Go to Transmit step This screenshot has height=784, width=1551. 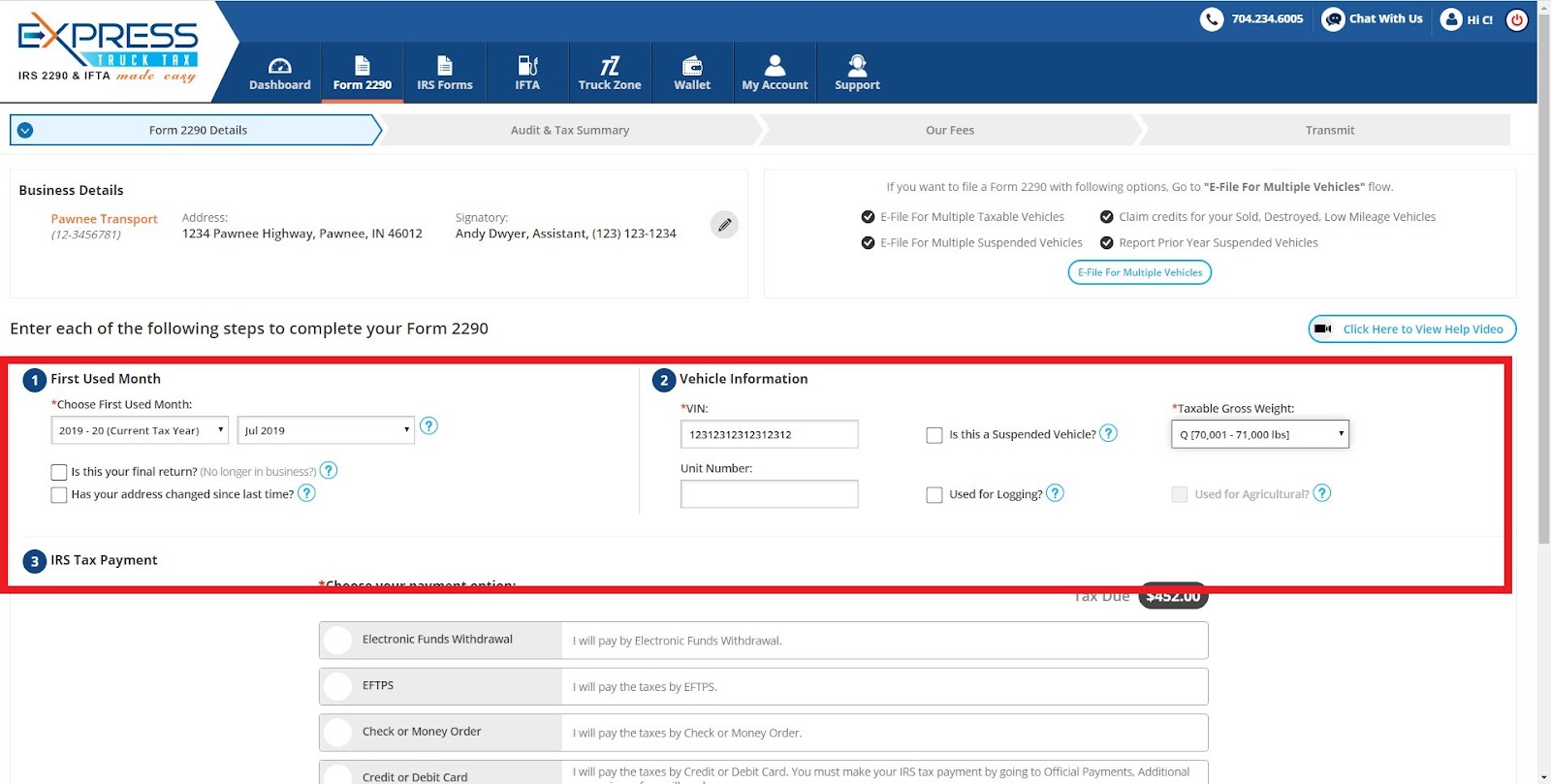[1329, 130]
